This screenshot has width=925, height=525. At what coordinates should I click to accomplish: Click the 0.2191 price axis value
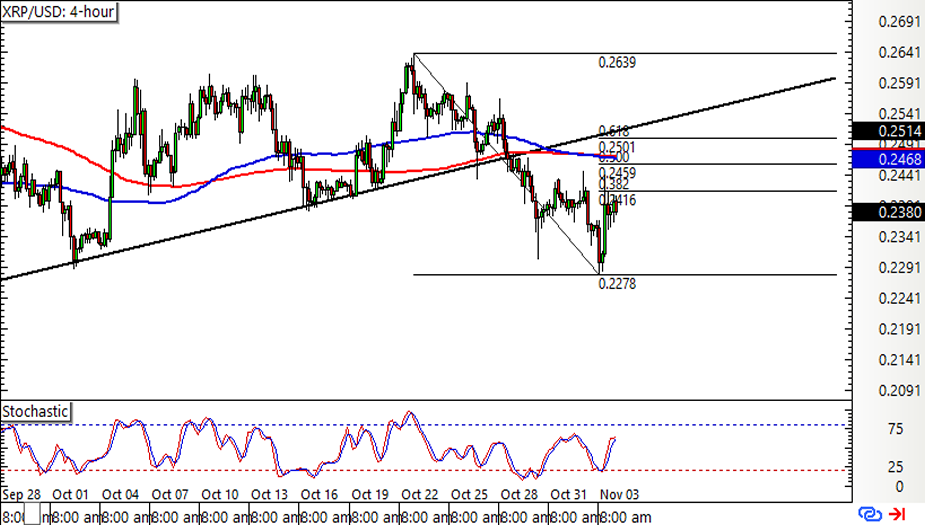point(899,329)
